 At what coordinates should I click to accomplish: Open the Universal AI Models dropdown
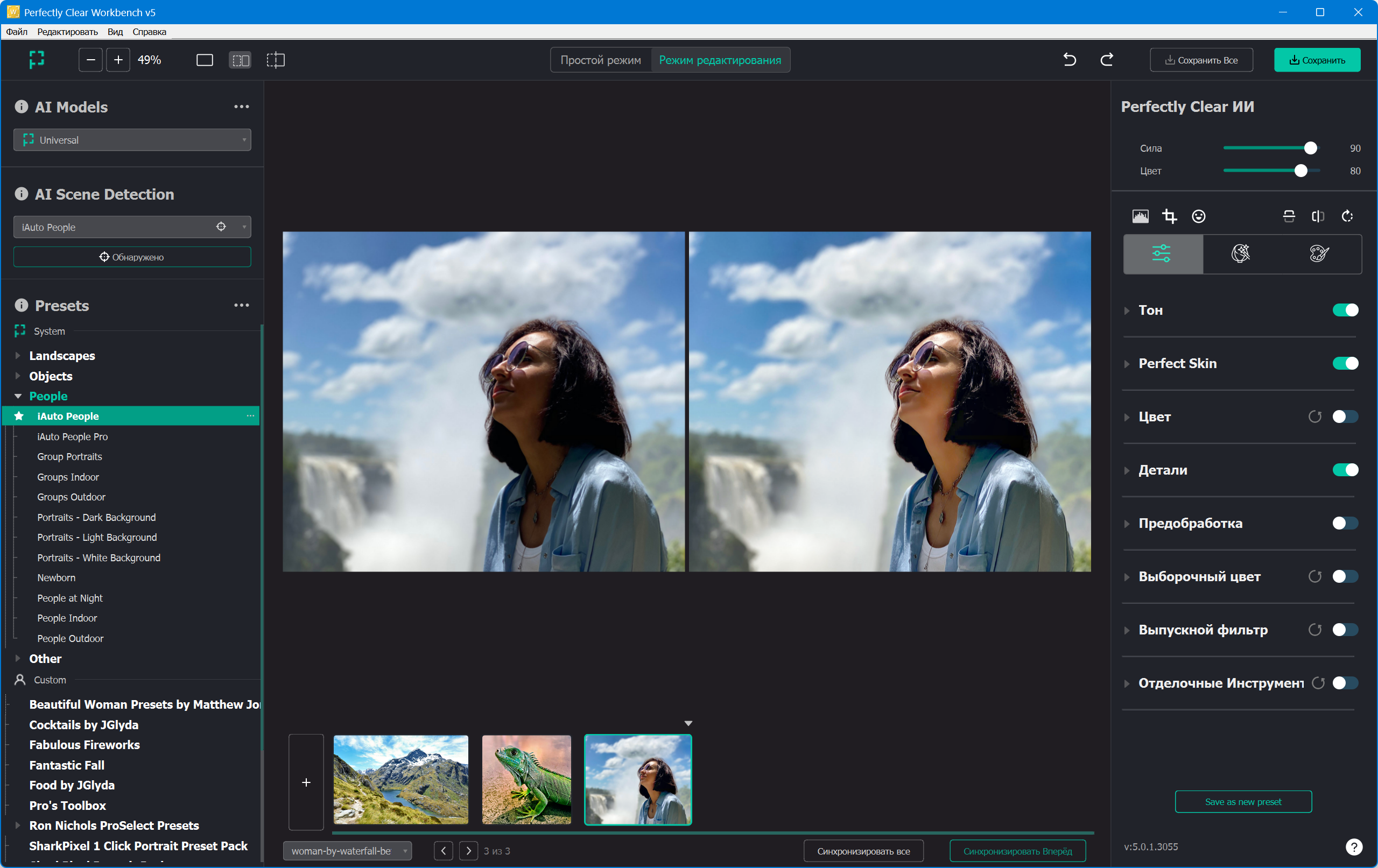pos(132,140)
